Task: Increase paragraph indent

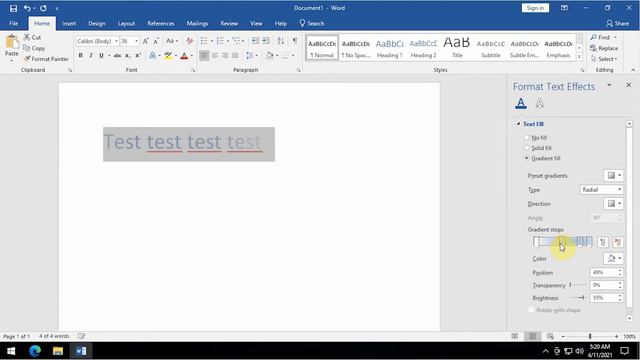Action: coord(266,41)
